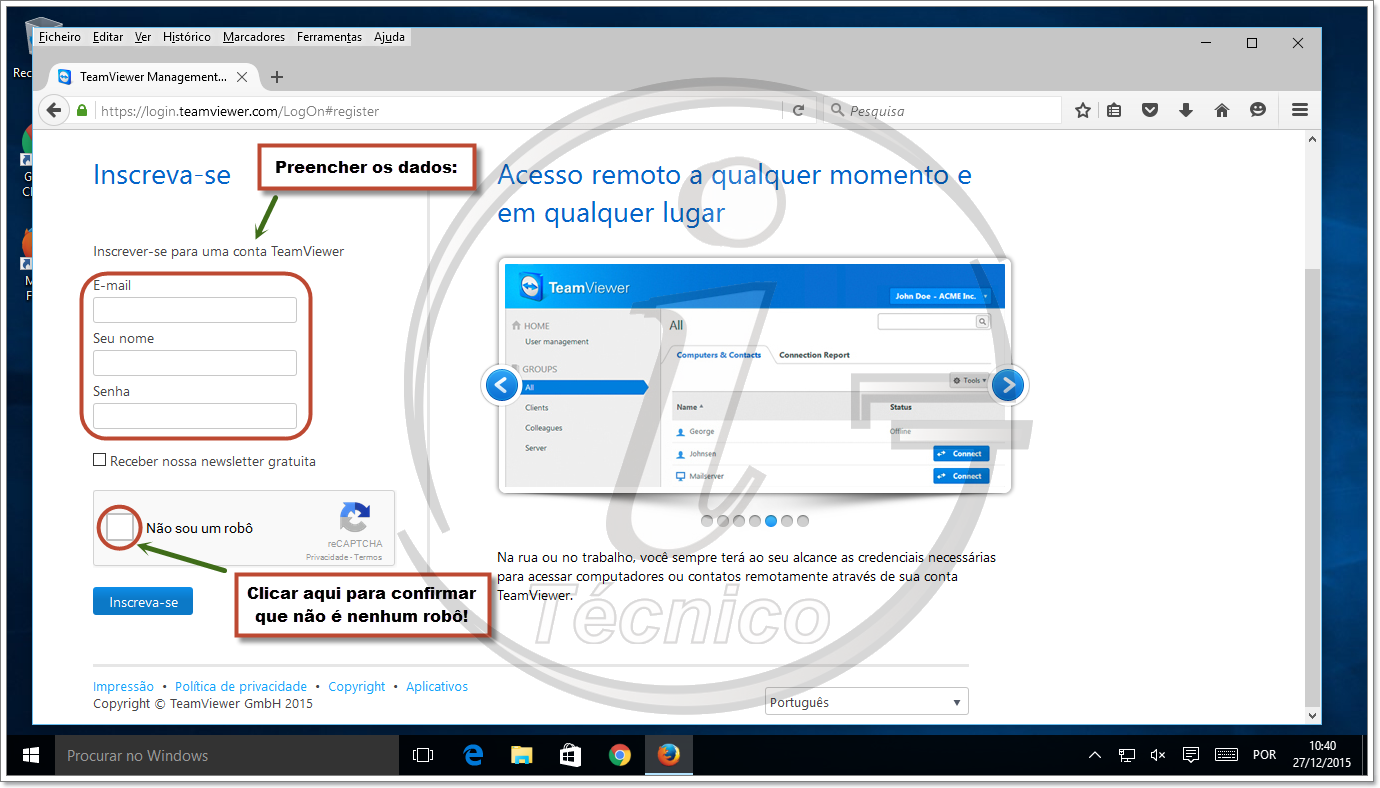Open the Firefox downloads panel
This screenshot has width=1380, height=788.
point(1186,110)
